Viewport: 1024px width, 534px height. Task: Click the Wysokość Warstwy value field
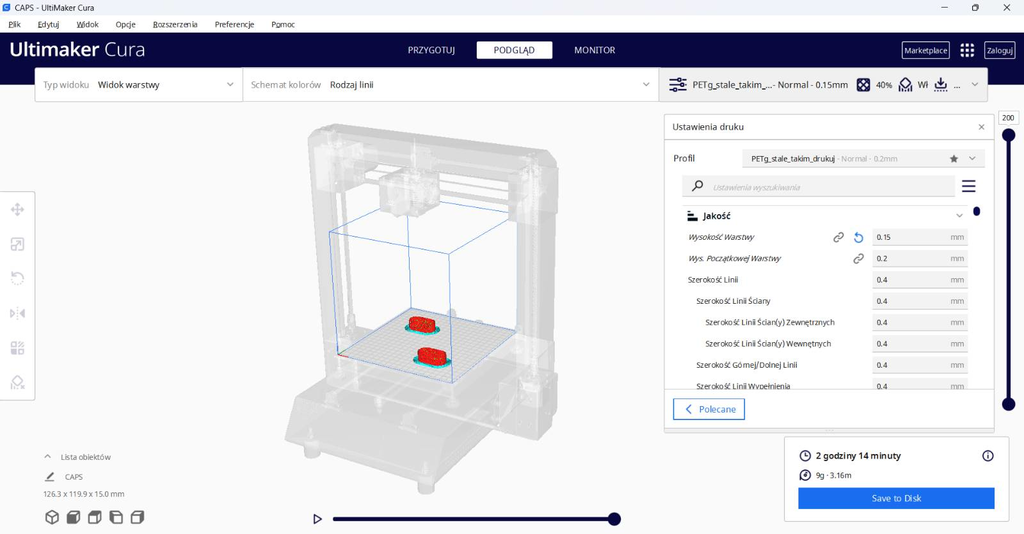click(920, 238)
